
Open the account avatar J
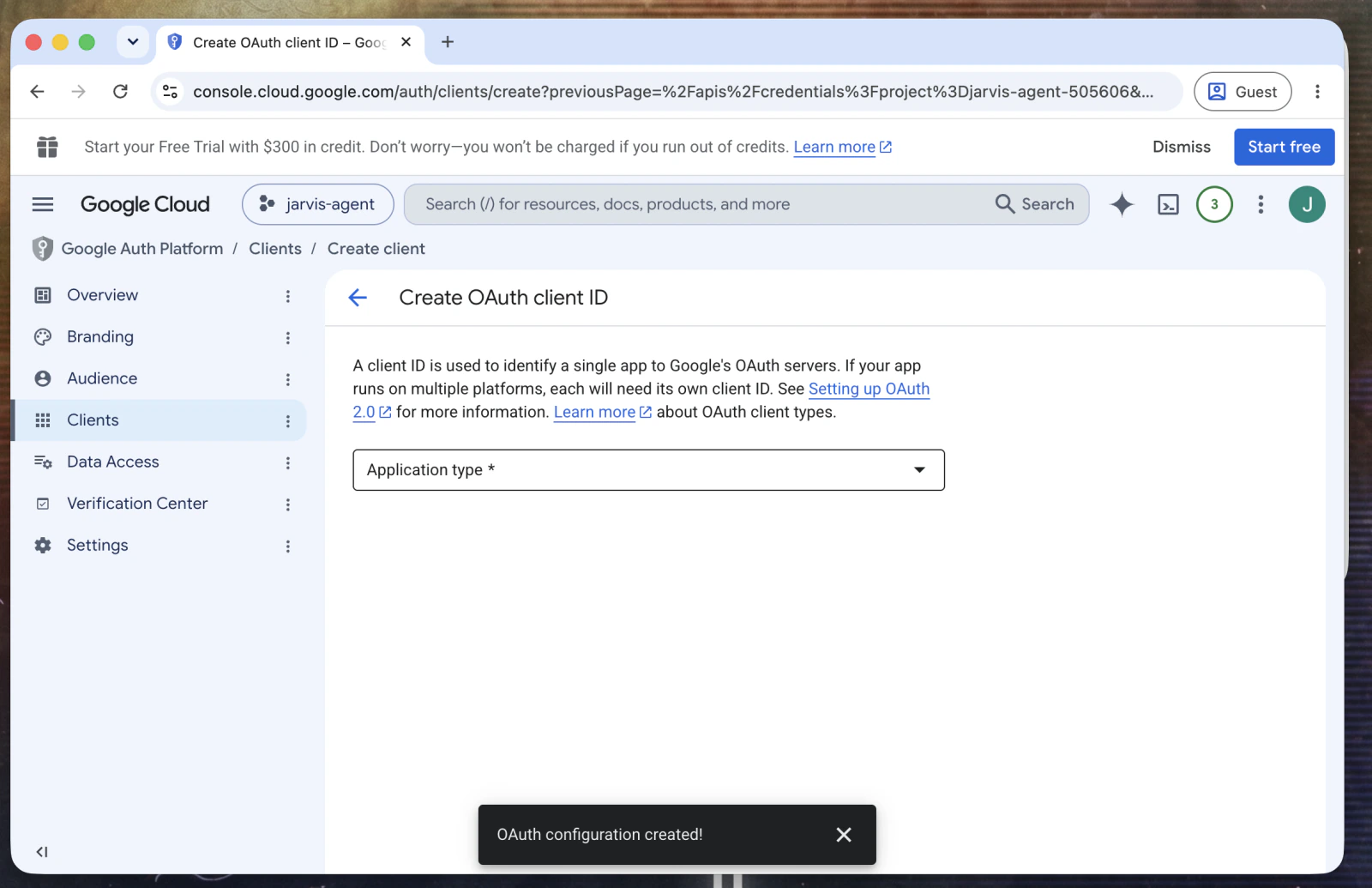(1307, 204)
